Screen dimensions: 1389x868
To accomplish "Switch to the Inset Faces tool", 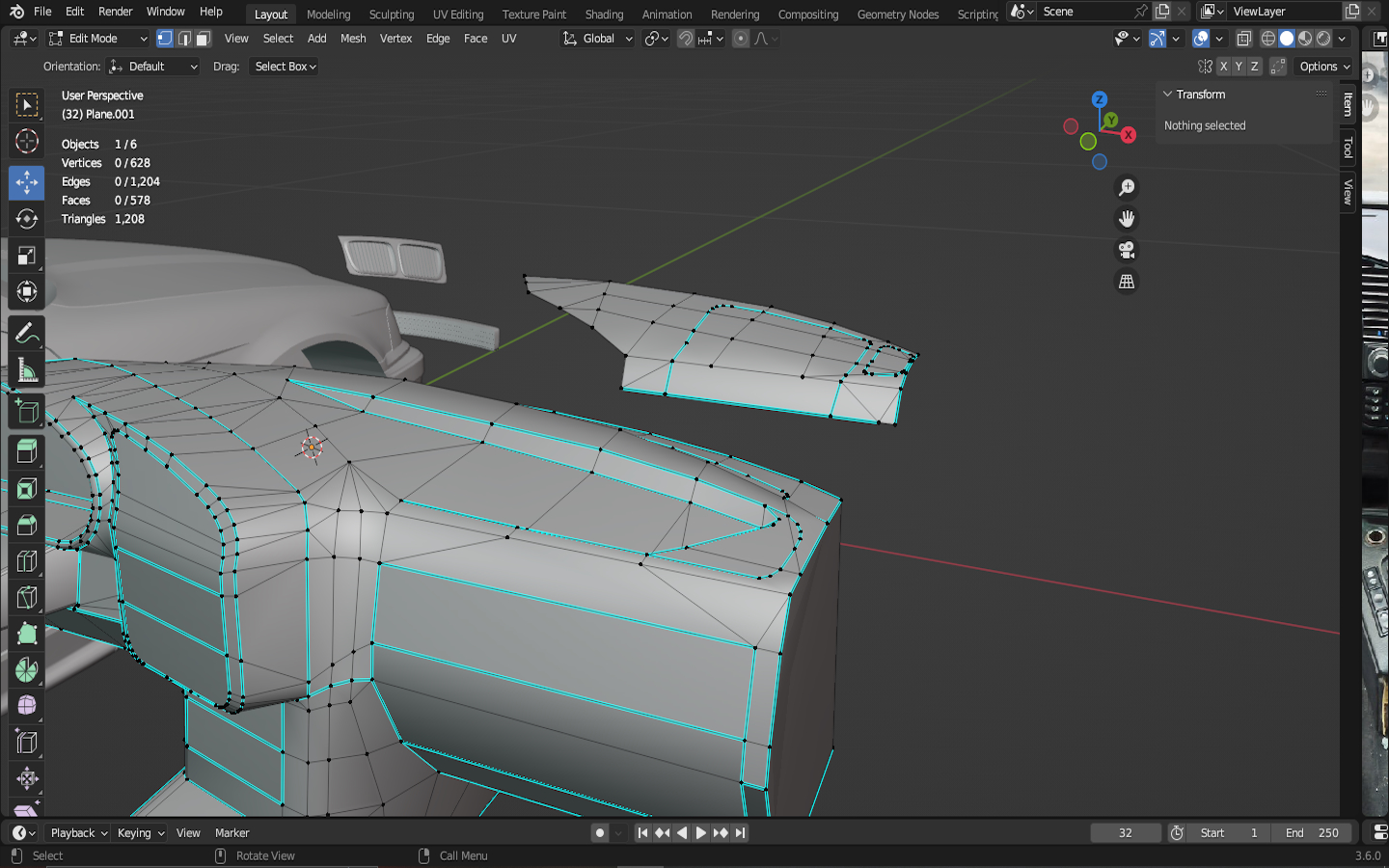I will click(x=26, y=488).
